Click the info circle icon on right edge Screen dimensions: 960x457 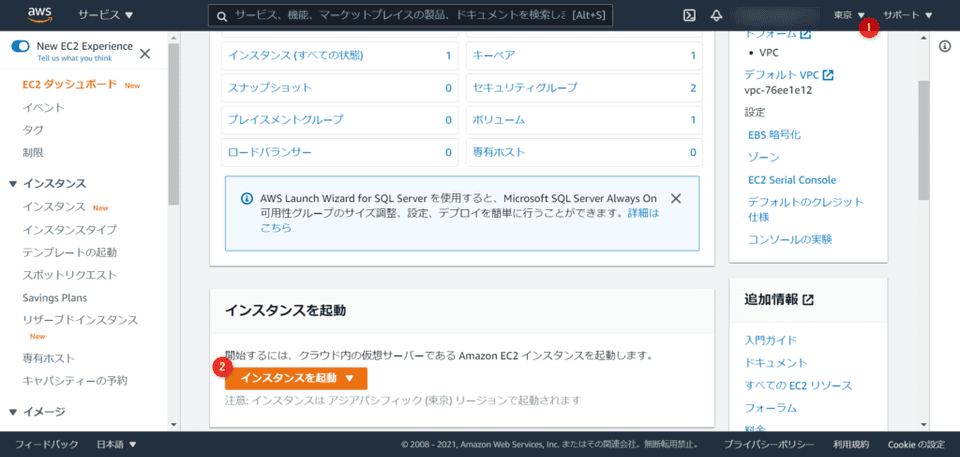coord(945,47)
